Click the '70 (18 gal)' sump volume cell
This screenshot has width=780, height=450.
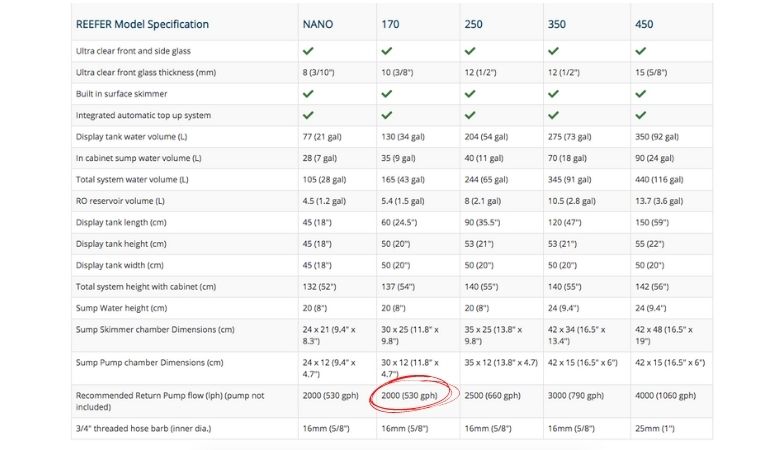[x=567, y=158]
